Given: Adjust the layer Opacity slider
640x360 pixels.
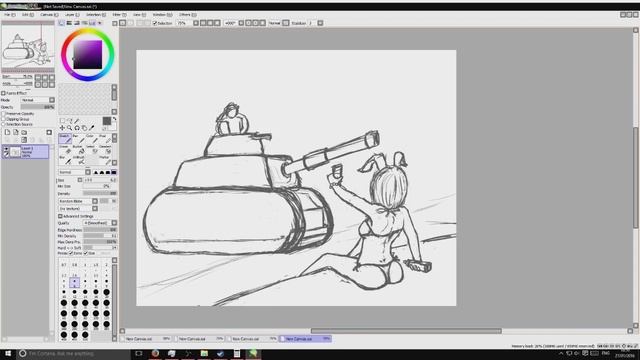Looking at the screenshot, I should pyautogui.click(x=38, y=107).
